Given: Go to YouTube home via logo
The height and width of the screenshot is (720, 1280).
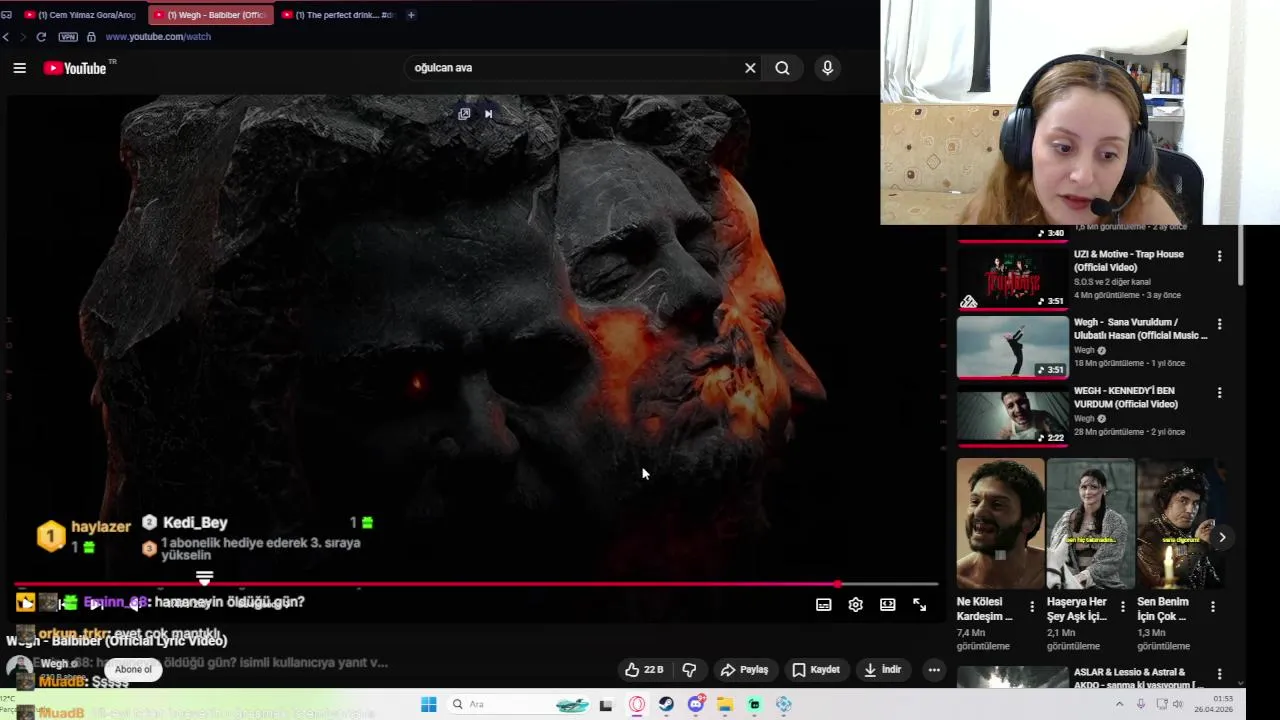Looking at the screenshot, I should click(75, 68).
